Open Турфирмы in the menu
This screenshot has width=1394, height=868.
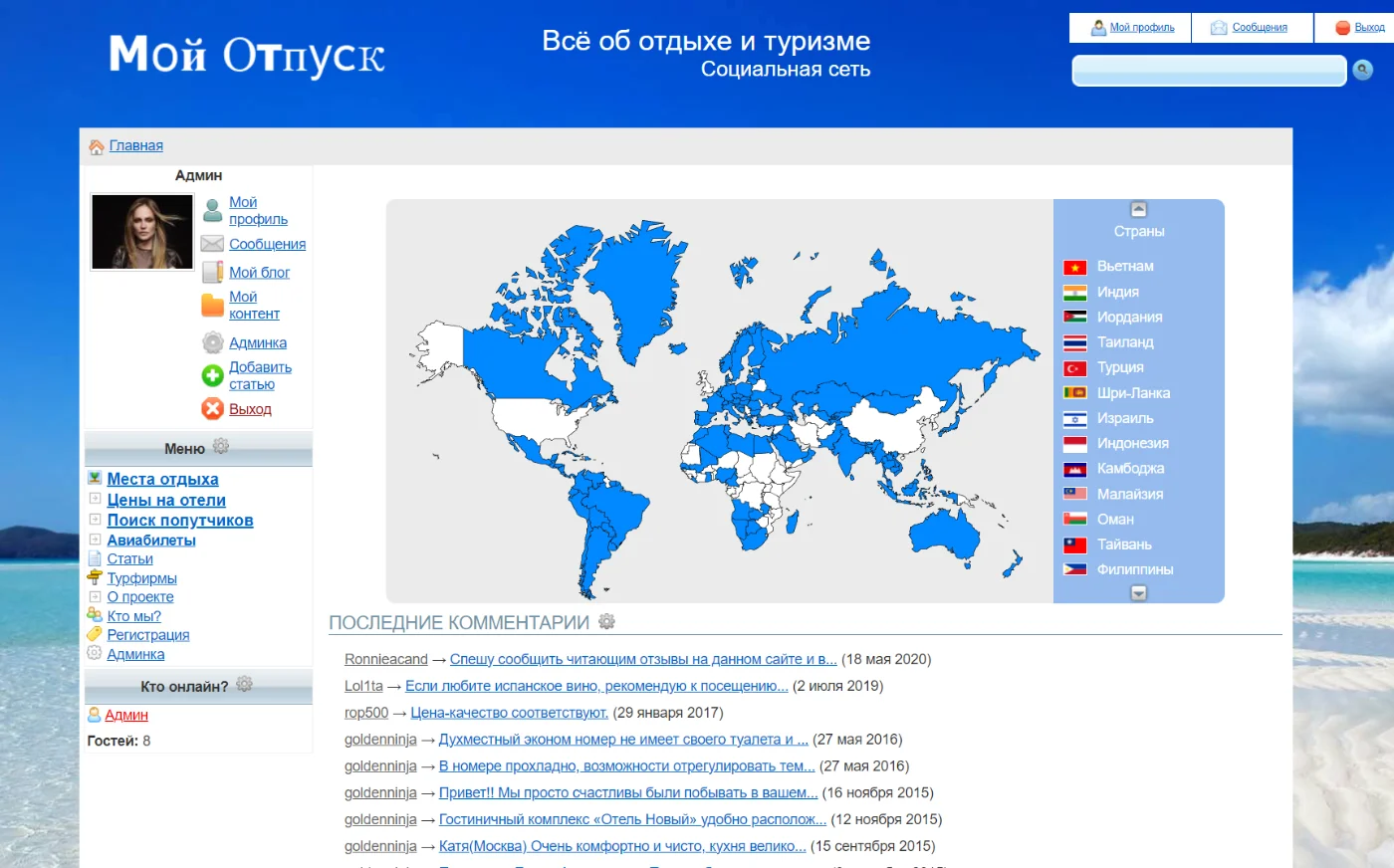(x=142, y=578)
